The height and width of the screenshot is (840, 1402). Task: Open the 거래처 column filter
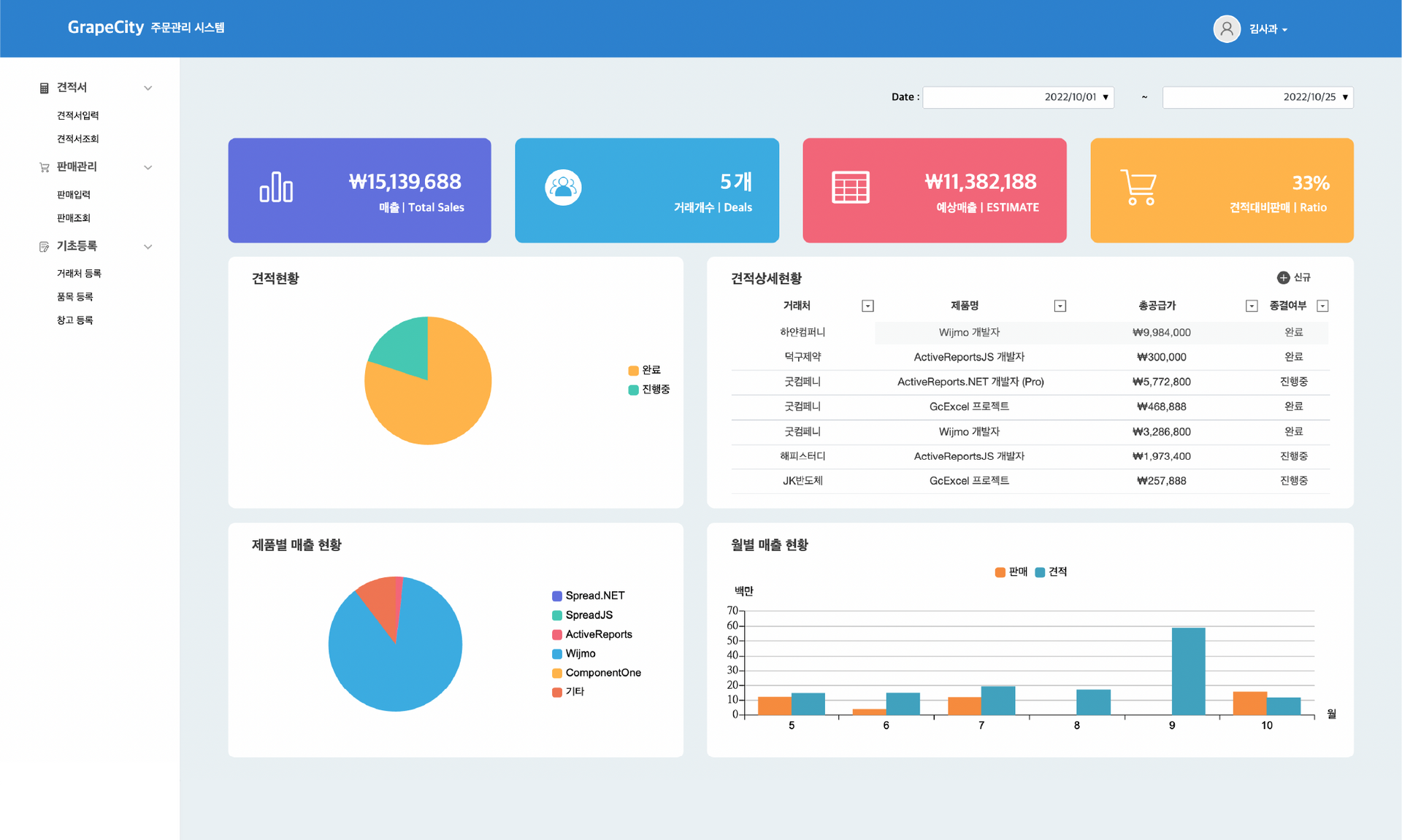(867, 306)
